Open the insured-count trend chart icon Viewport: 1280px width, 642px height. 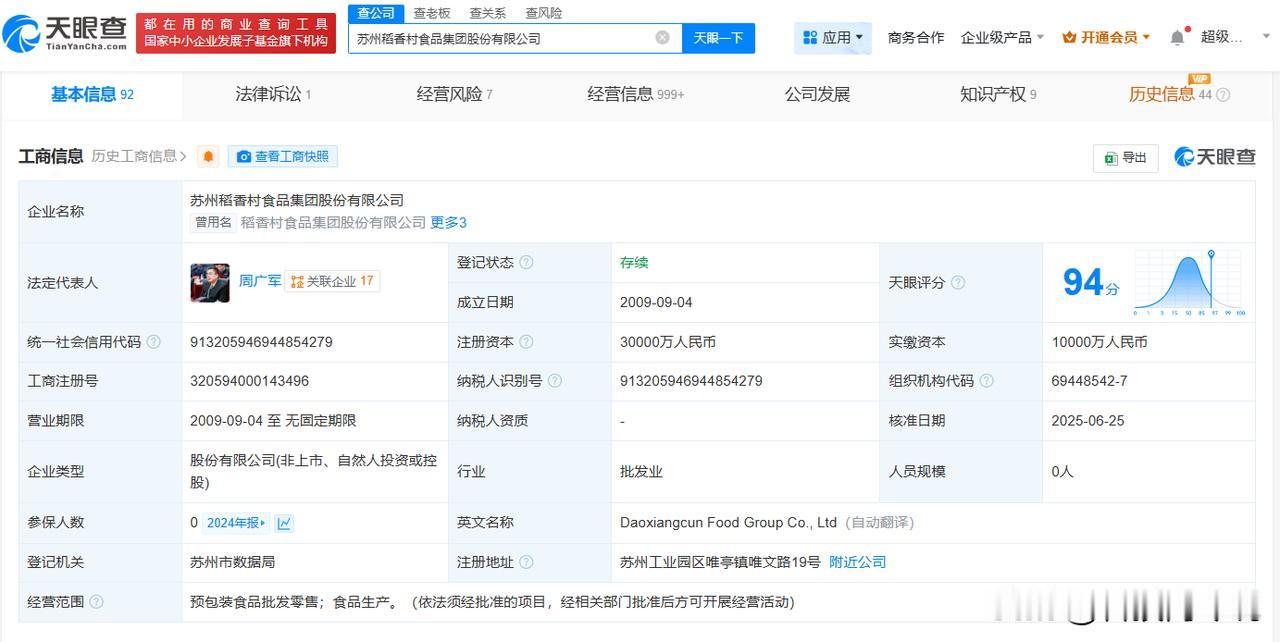(x=284, y=523)
